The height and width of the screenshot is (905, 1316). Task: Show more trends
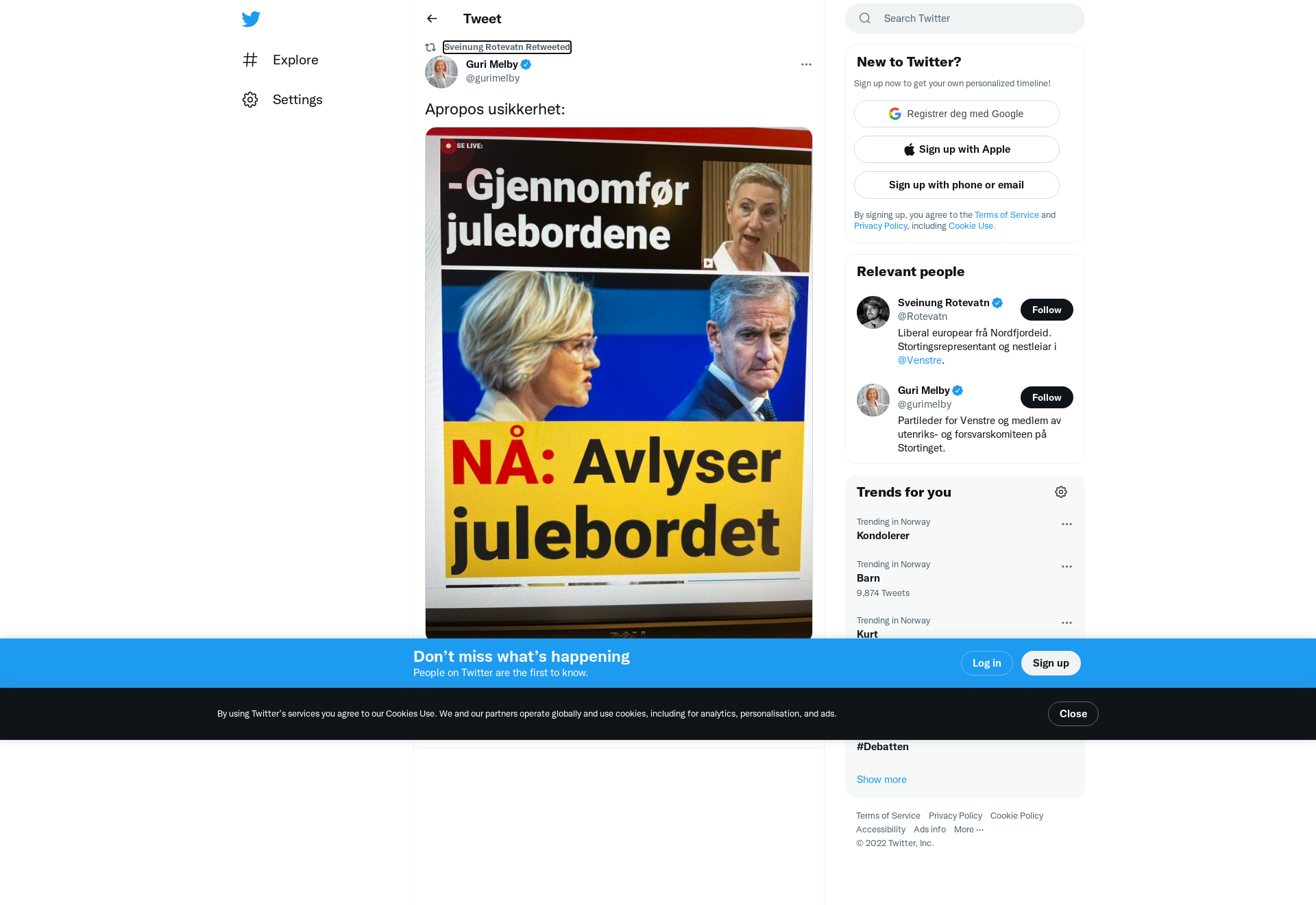coord(881,780)
